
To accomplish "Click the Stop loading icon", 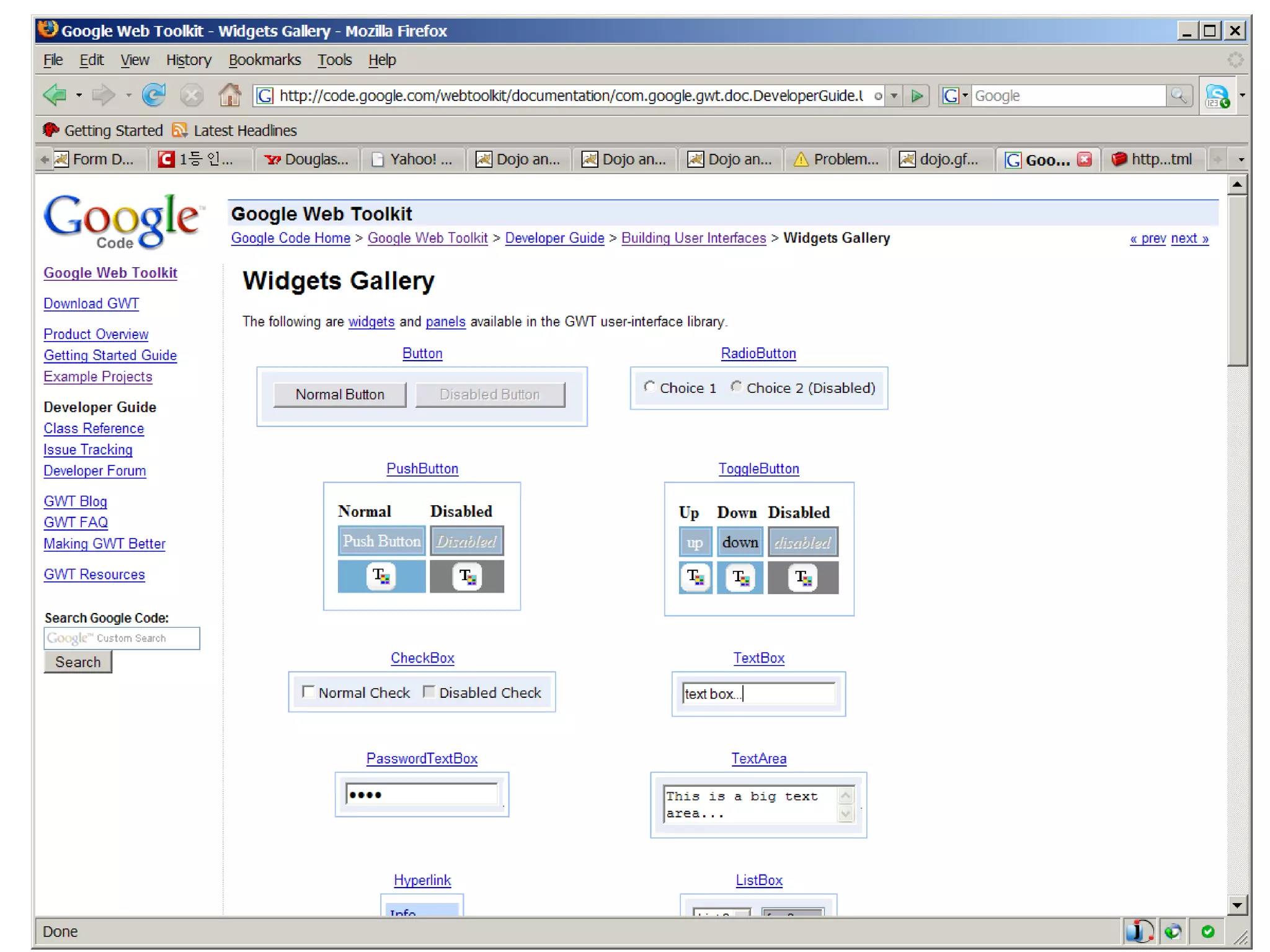I will coord(192,95).
